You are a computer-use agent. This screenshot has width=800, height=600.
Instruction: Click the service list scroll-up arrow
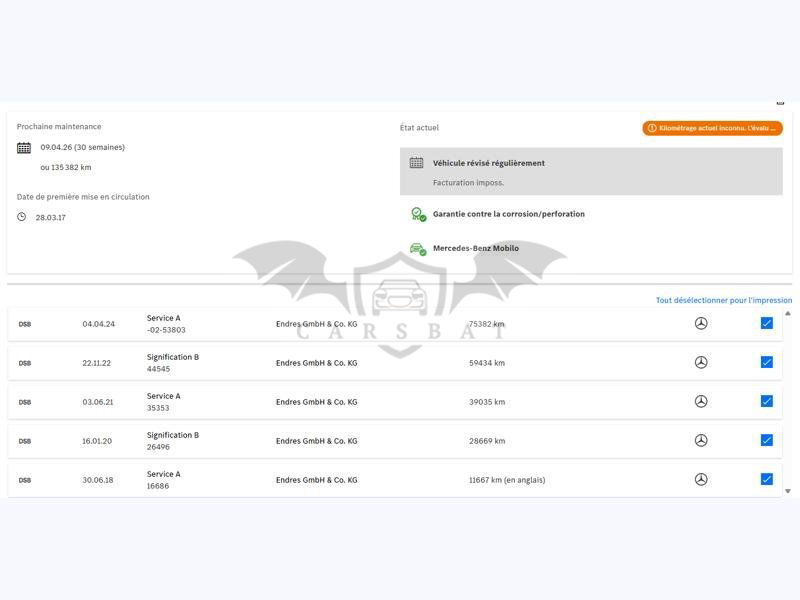tap(787, 313)
